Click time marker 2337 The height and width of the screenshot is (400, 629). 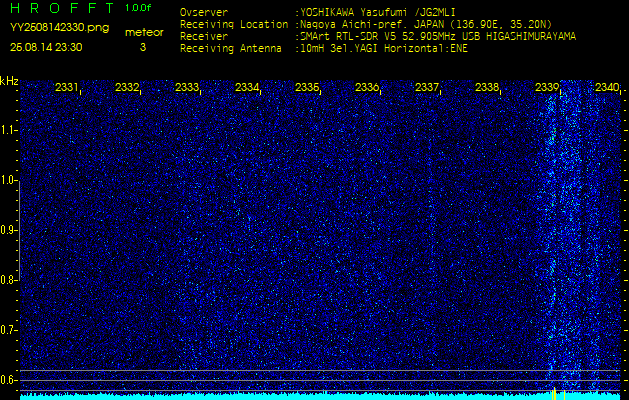(x=427, y=87)
